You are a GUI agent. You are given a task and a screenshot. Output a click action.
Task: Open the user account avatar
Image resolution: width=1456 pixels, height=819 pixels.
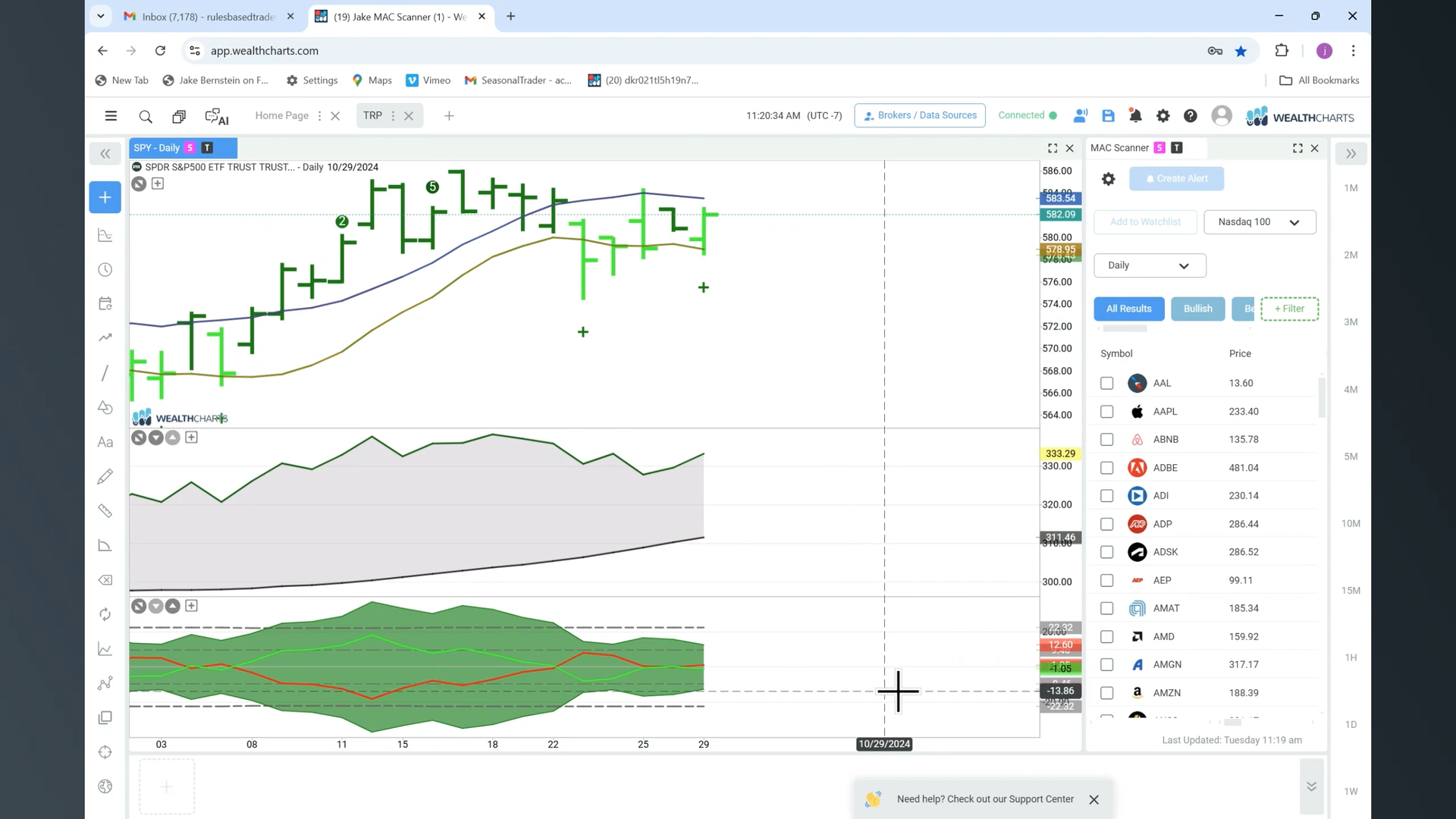pos(1222,116)
